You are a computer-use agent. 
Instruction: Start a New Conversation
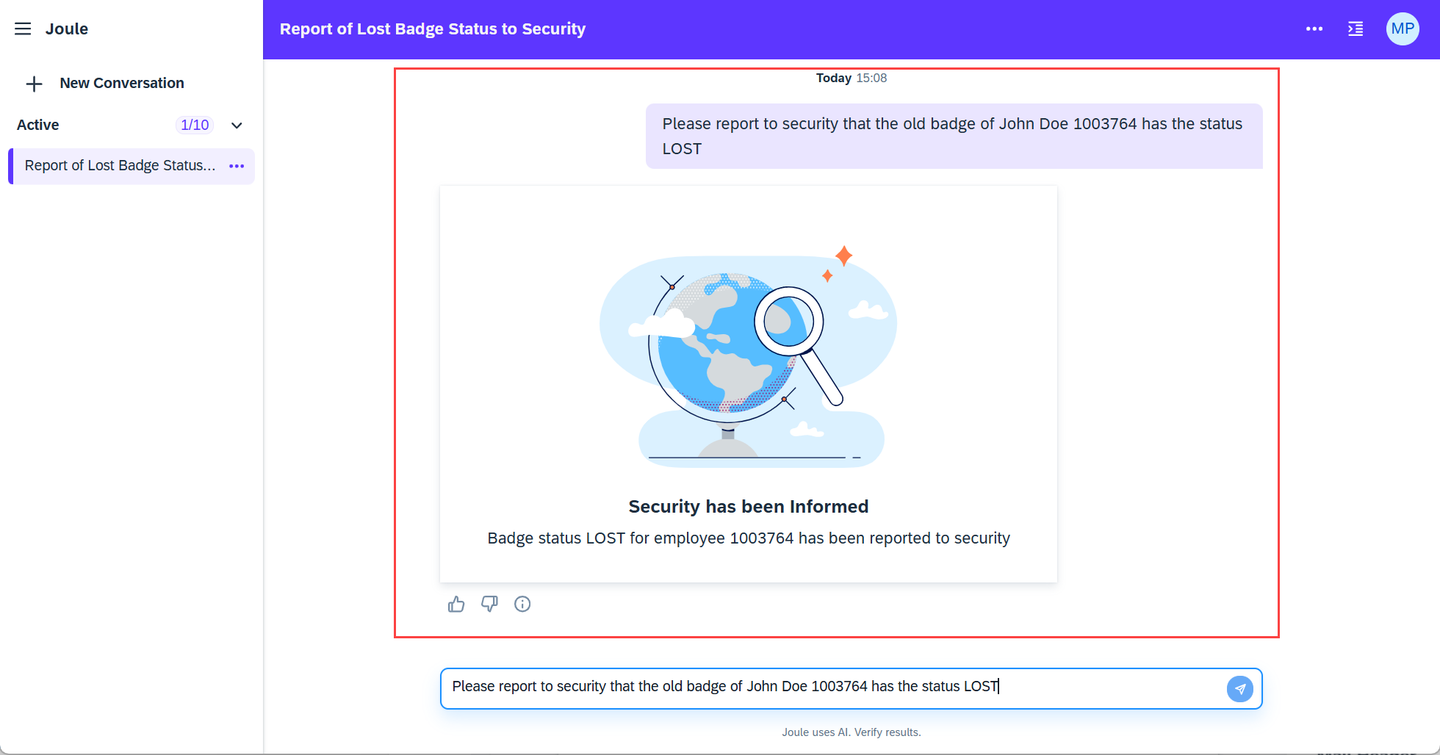(122, 83)
